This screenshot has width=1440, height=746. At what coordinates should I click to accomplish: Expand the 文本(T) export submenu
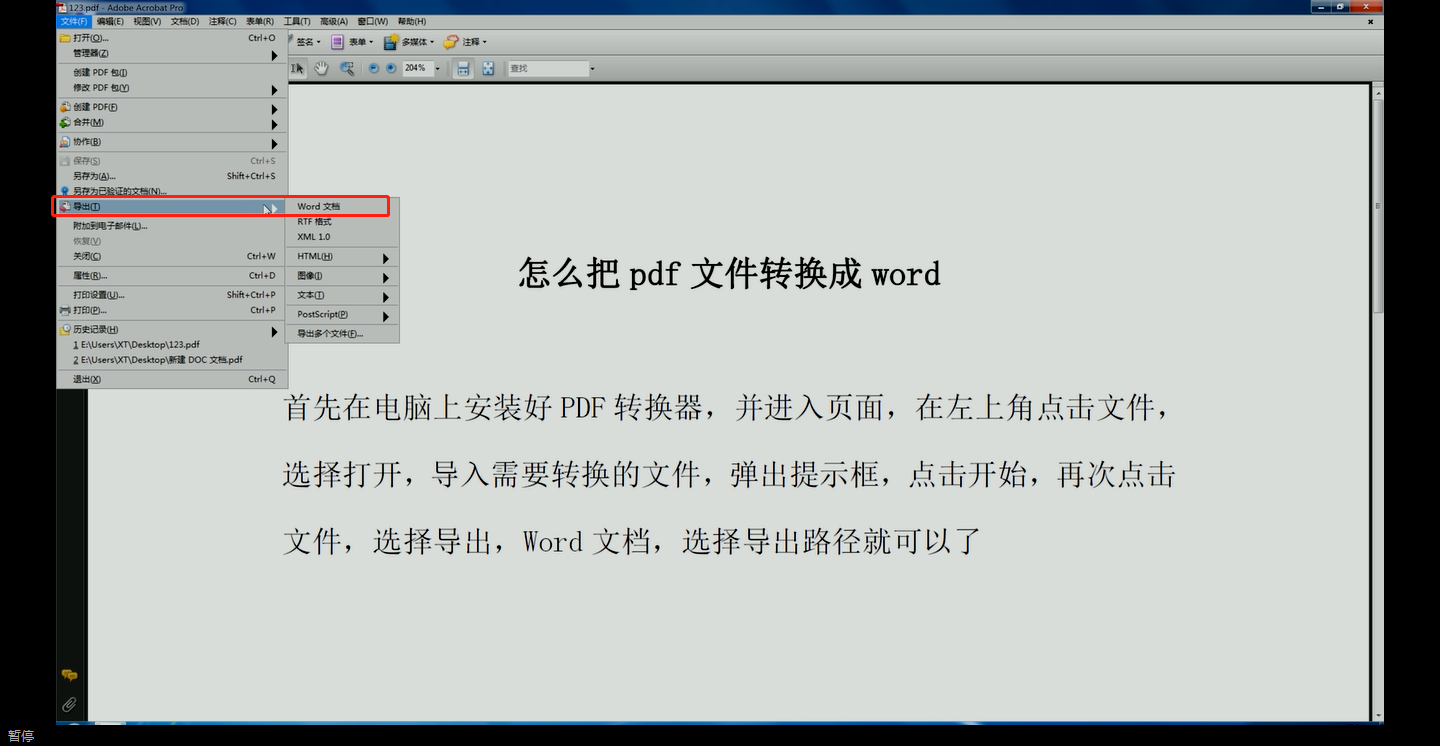coord(343,296)
